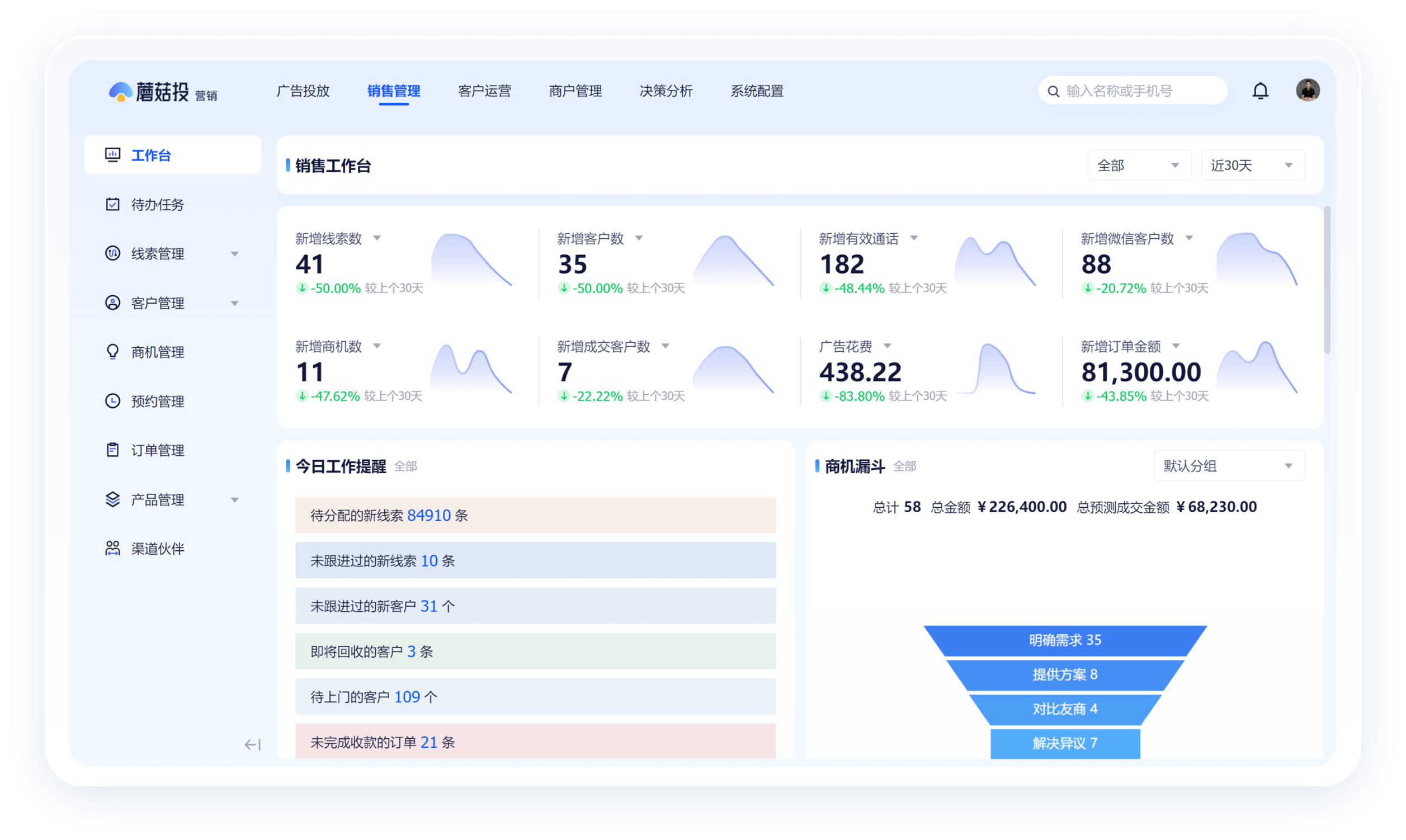Open 未完成收款的订单 21 reminder
Screen dimensions: 1406x840
[x=535, y=742]
